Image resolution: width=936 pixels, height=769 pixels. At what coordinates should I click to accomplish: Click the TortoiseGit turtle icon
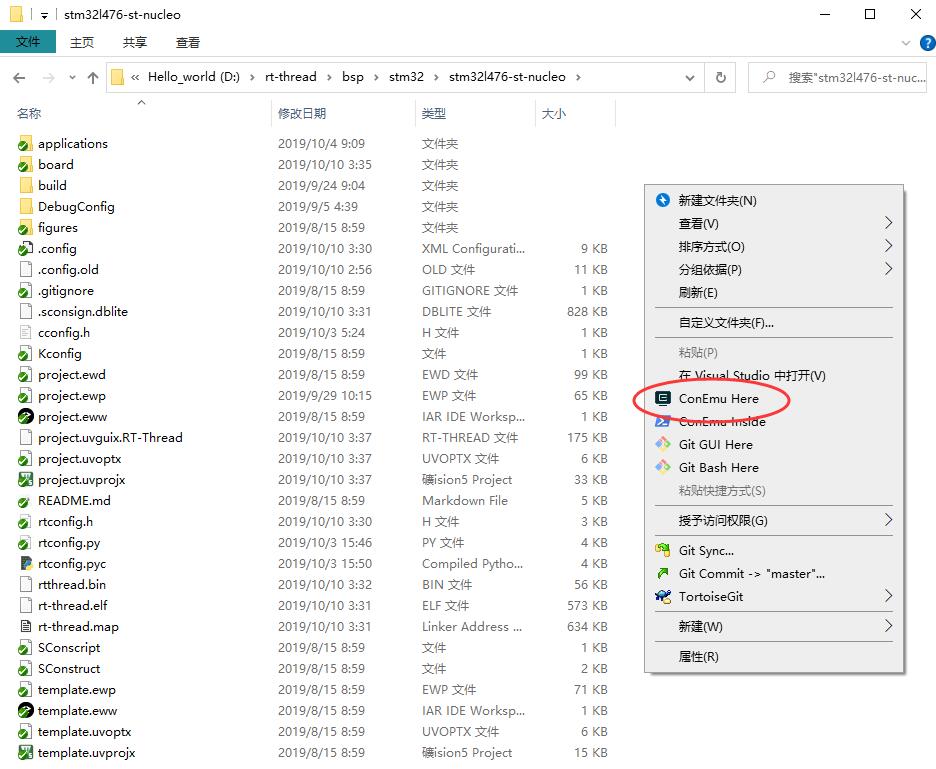point(662,597)
